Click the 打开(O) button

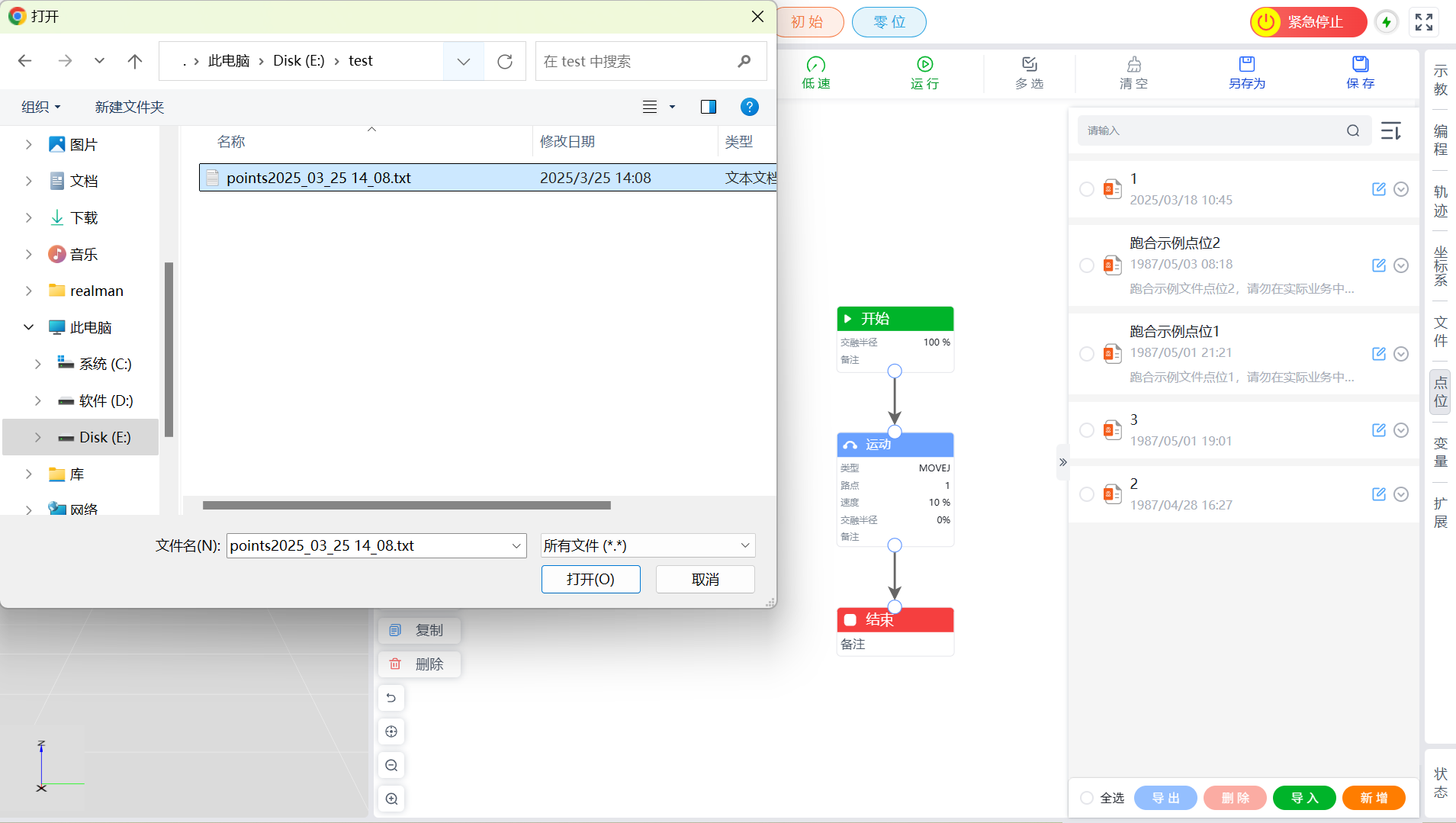pyautogui.click(x=590, y=580)
